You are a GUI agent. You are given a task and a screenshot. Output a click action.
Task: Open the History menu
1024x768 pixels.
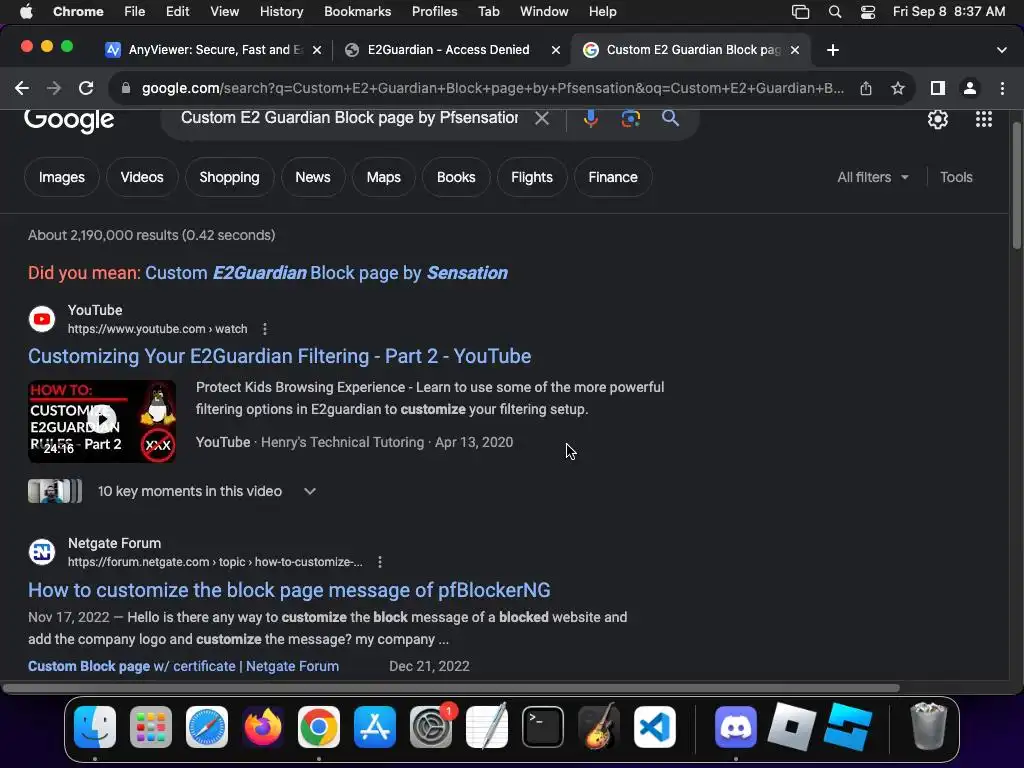tap(281, 12)
